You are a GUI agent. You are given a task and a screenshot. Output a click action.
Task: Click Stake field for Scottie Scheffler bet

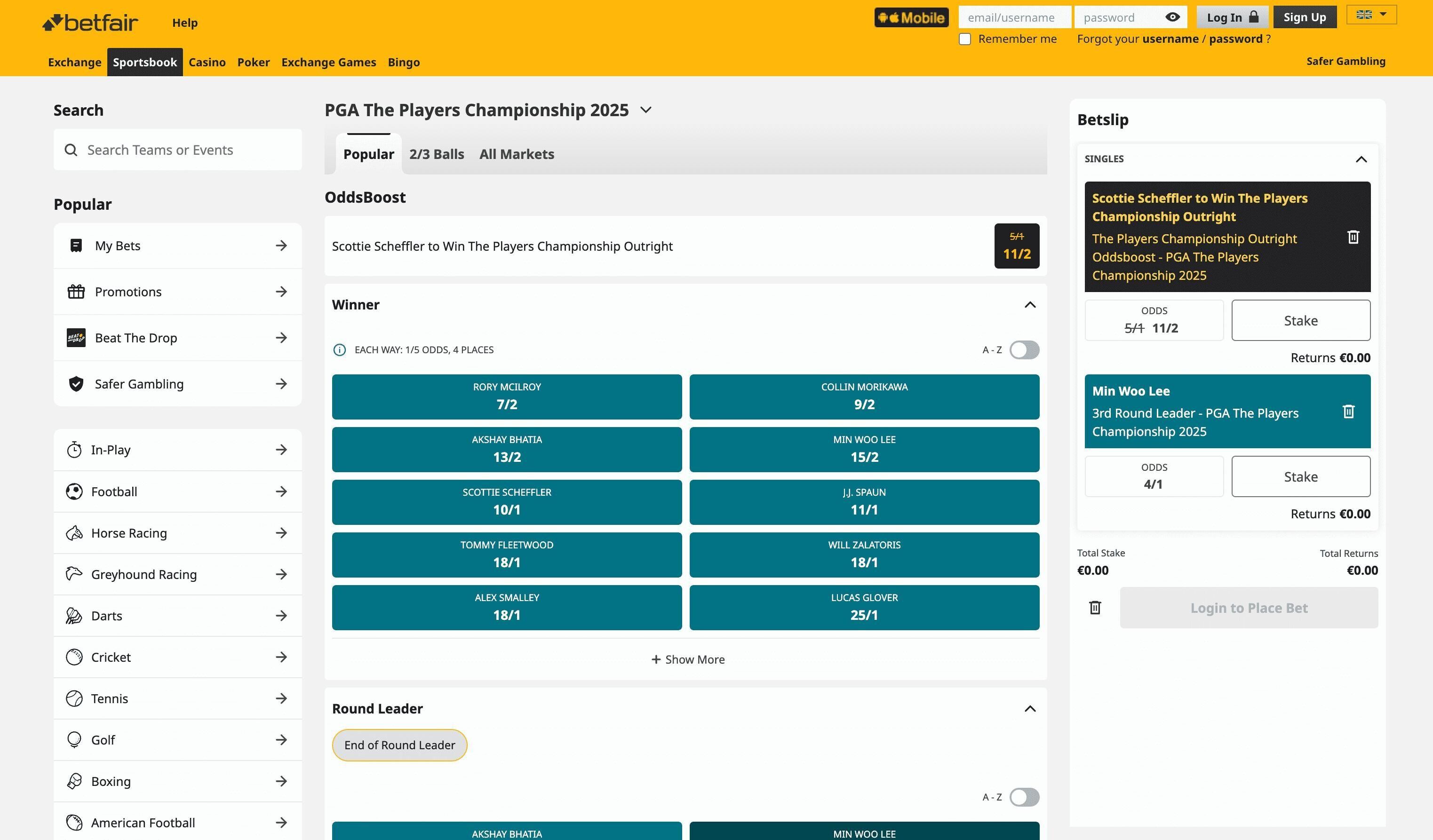click(x=1300, y=320)
